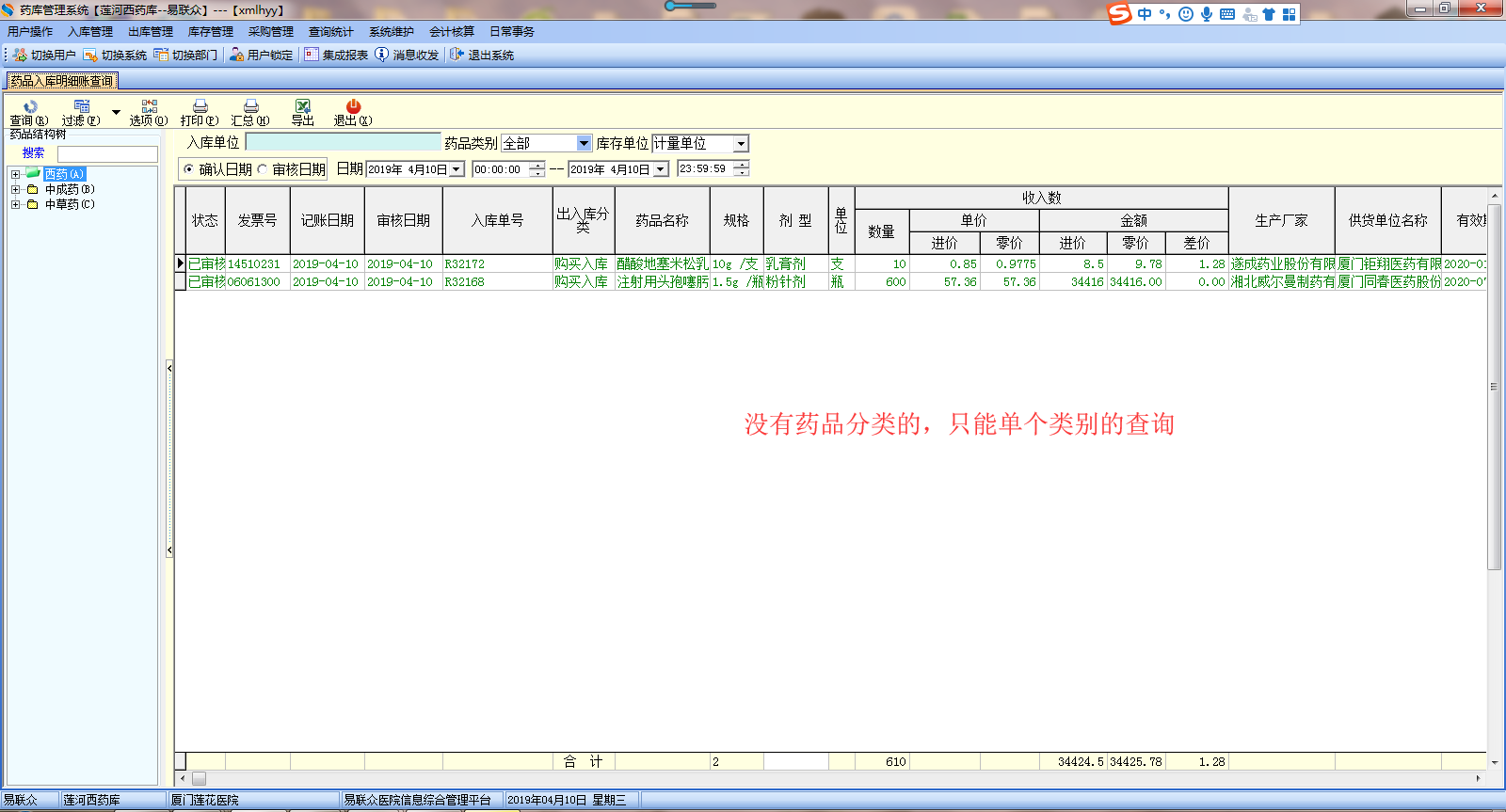Open the Sogou toolbox grid icon
This screenshot has height=812, width=1506.
(x=1290, y=14)
